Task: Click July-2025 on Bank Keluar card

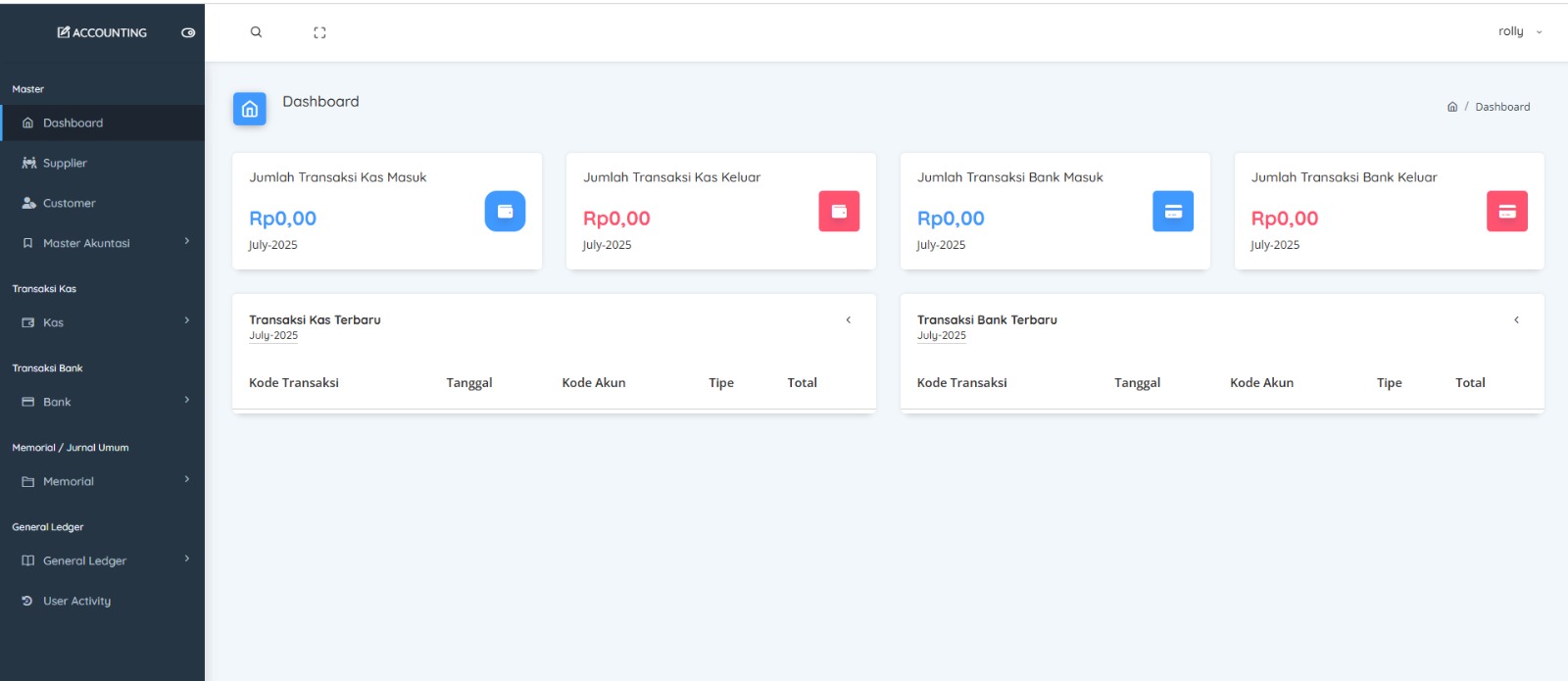Action: click(x=1275, y=245)
